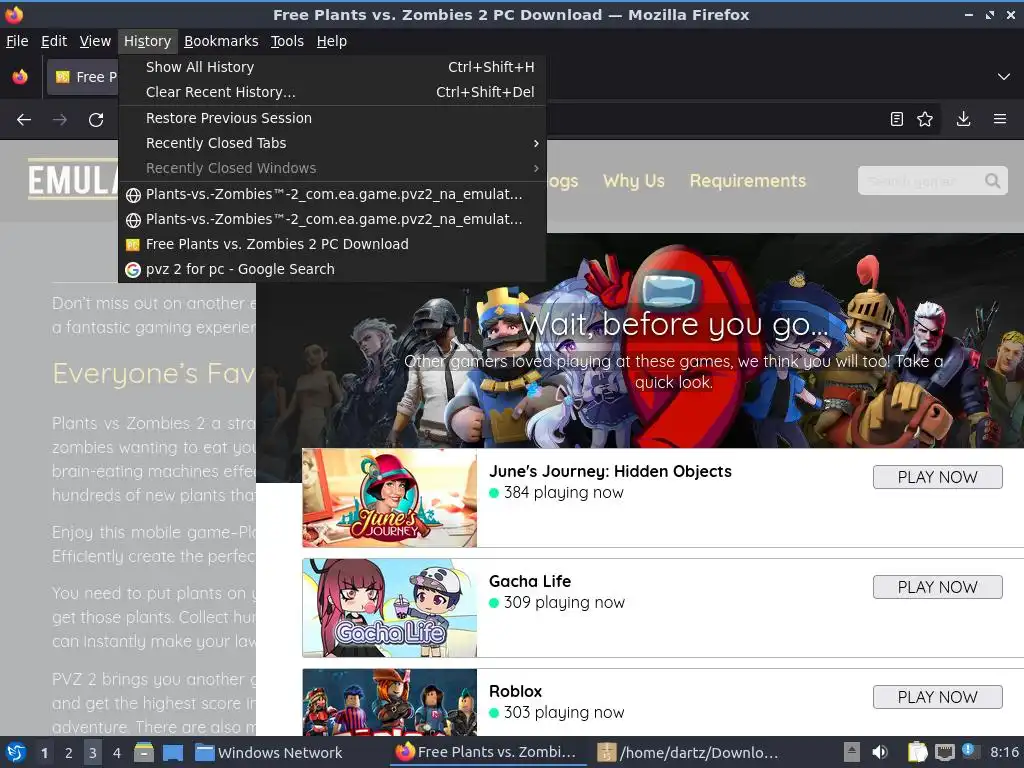The image size is (1024, 768).
Task: Click the Firefox View icon in tab bar
Action: click(x=20, y=77)
